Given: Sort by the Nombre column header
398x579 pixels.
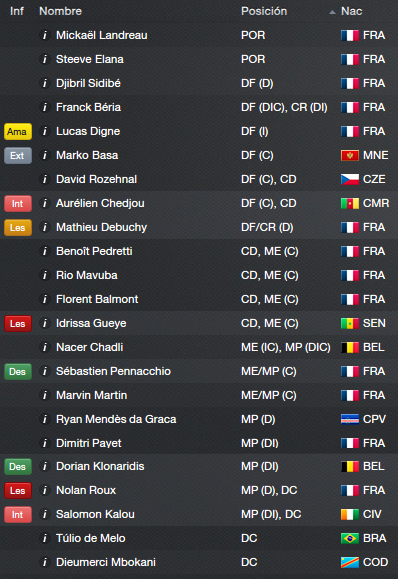Looking at the screenshot, I should [x=61, y=11].
